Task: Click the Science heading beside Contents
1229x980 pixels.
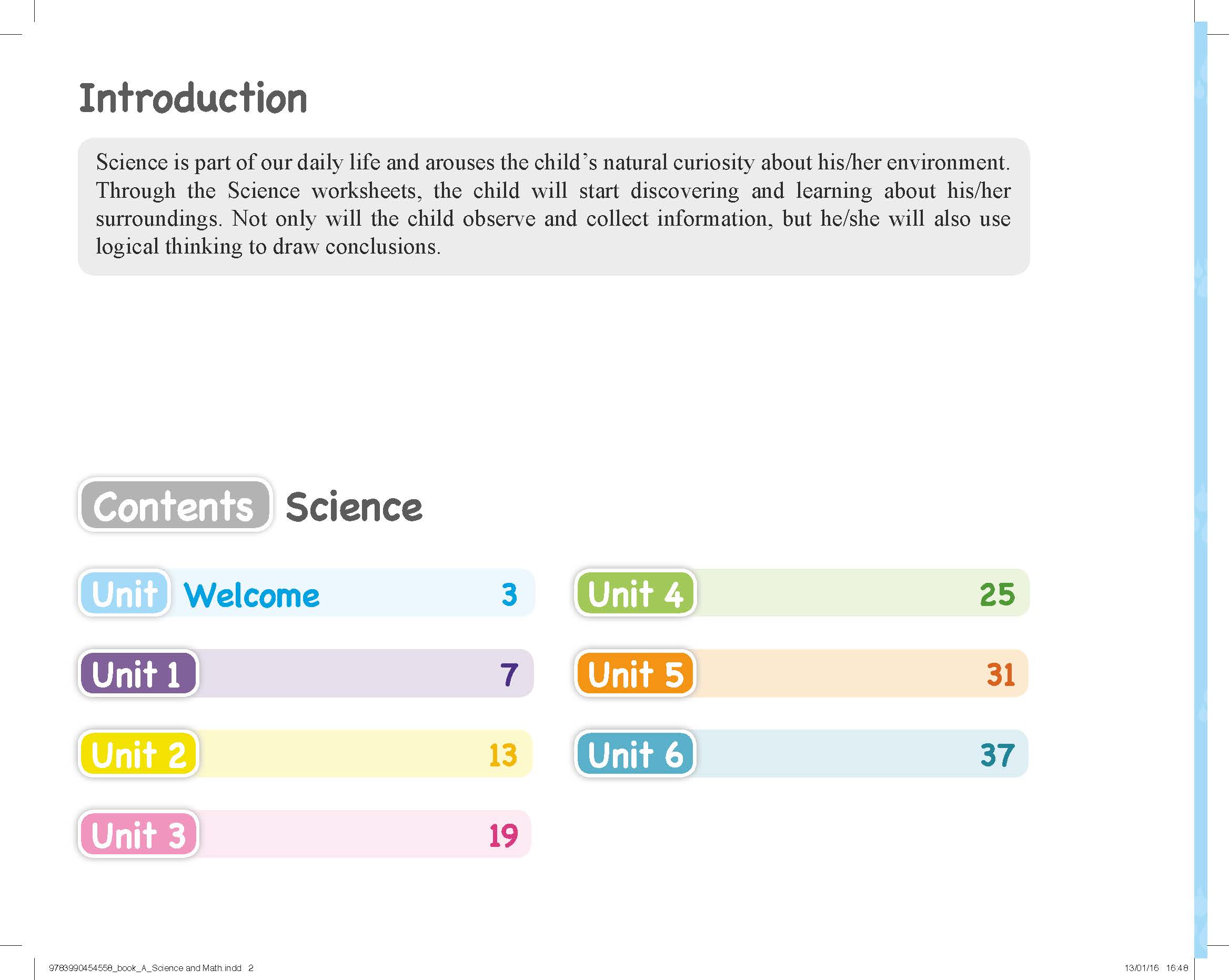Action: pos(354,507)
